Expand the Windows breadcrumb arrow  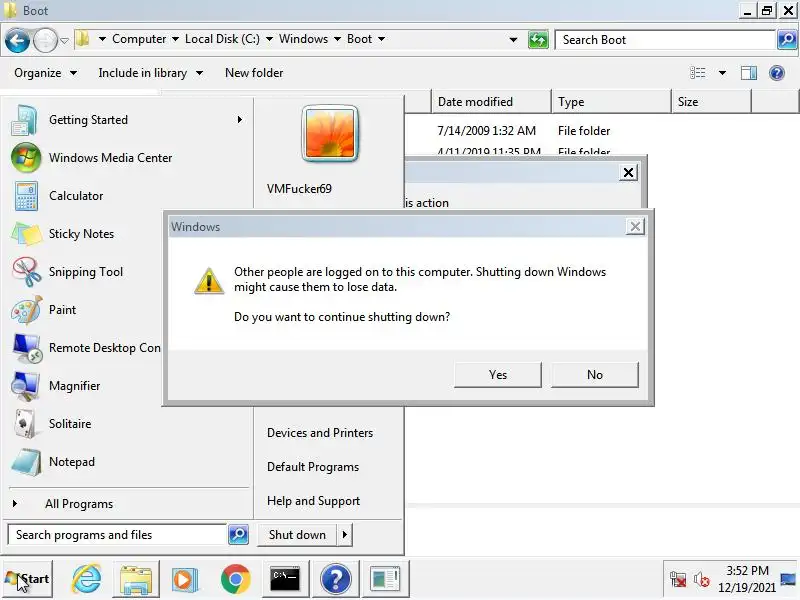(x=337, y=39)
